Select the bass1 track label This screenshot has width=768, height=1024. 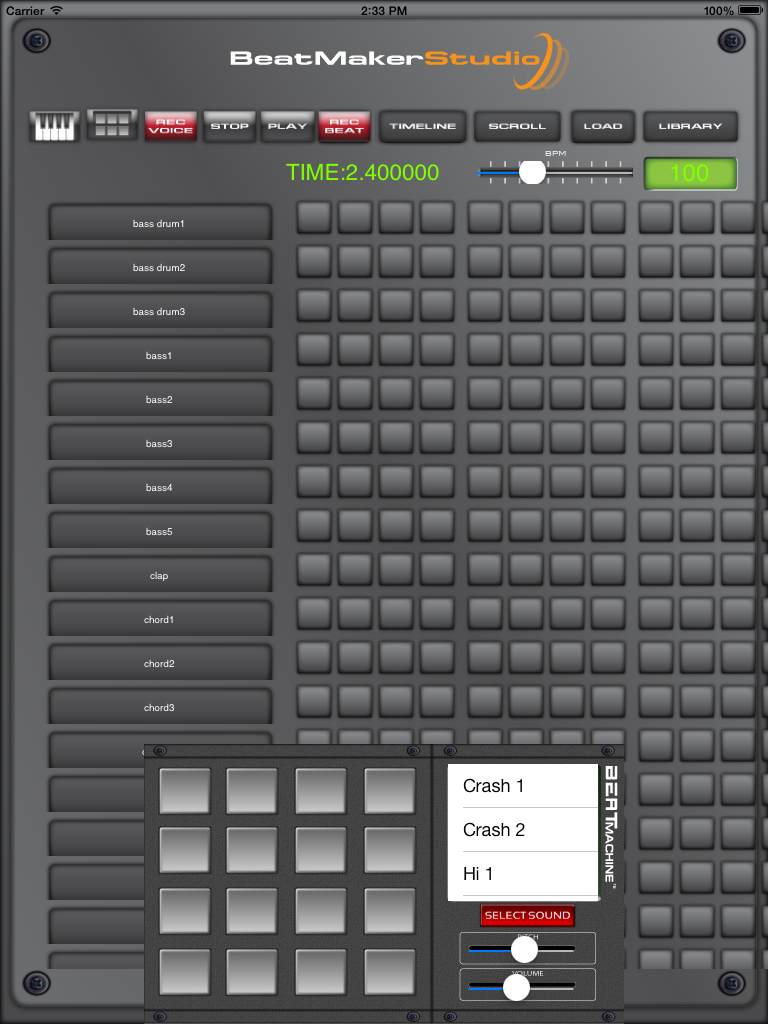click(159, 355)
